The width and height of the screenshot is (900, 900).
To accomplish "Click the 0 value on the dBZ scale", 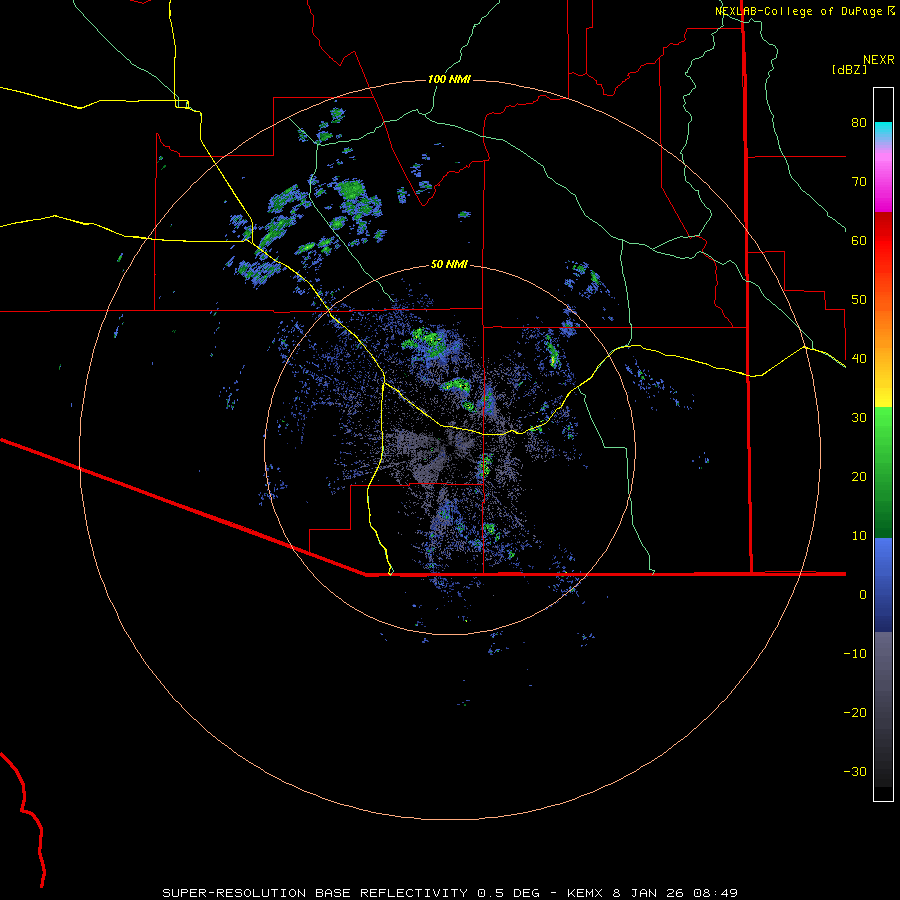I will coord(863,595).
